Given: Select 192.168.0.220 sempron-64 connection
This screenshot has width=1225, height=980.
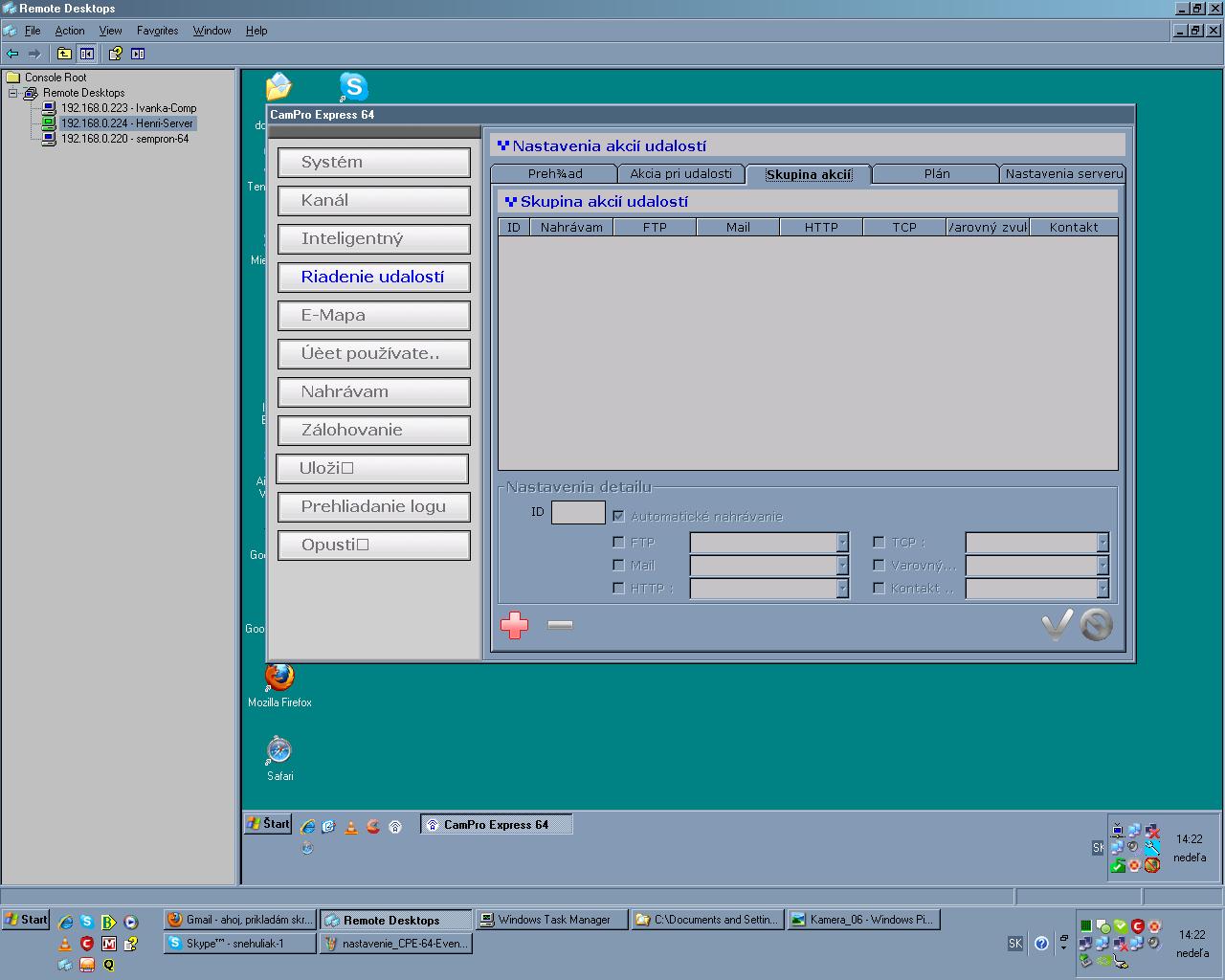Looking at the screenshot, I should [x=124, y=139].
